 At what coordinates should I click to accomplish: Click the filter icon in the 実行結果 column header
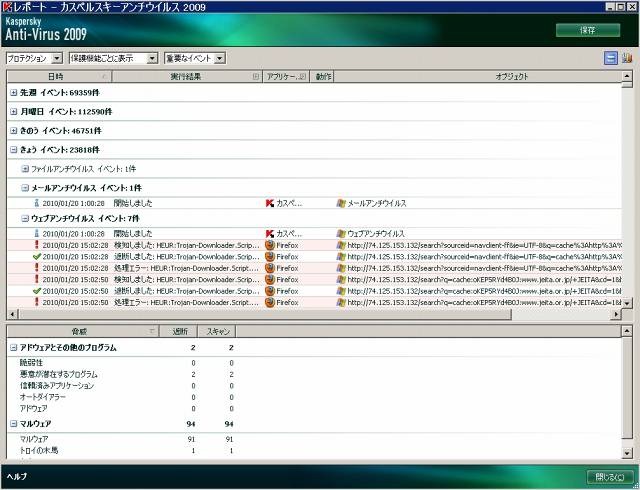256,76
